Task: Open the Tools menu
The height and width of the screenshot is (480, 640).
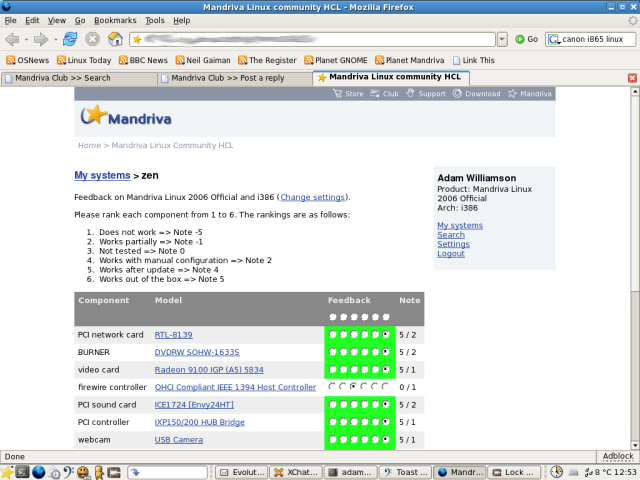Action: [x=155, y=20]
